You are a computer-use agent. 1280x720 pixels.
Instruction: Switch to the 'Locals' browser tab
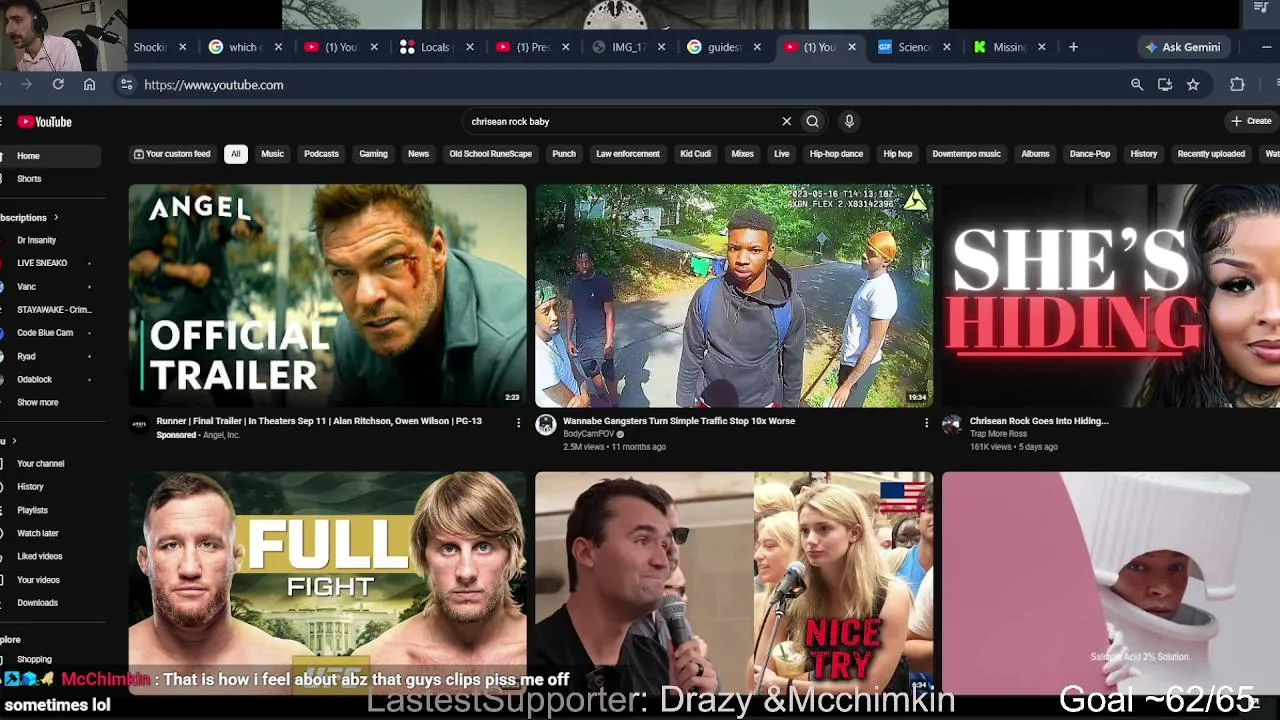[434, 47]
